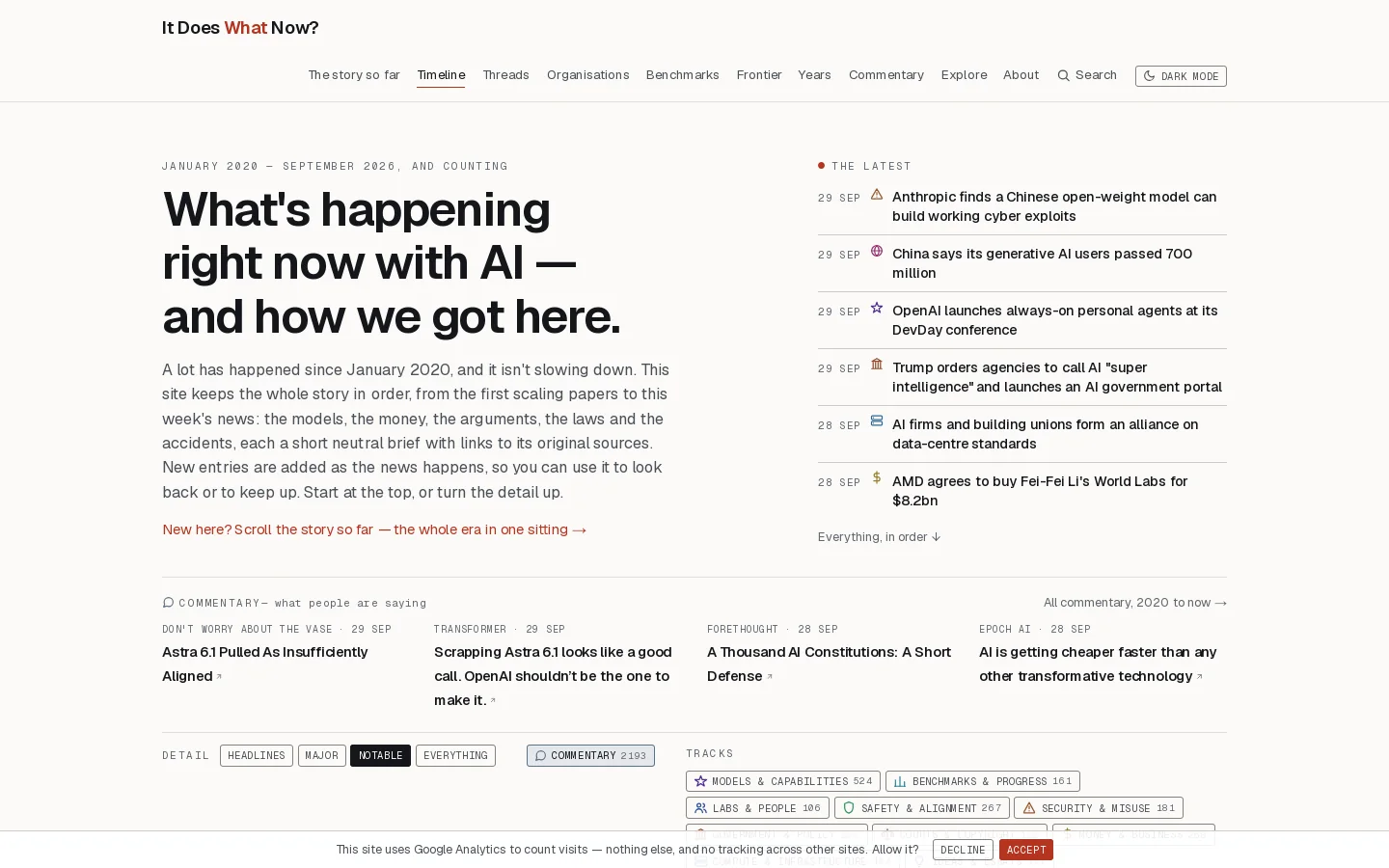Click the moon icon in Dark Mode button
The height and width of the screenshot is (868, 1389).
[x=1149, y=76]
